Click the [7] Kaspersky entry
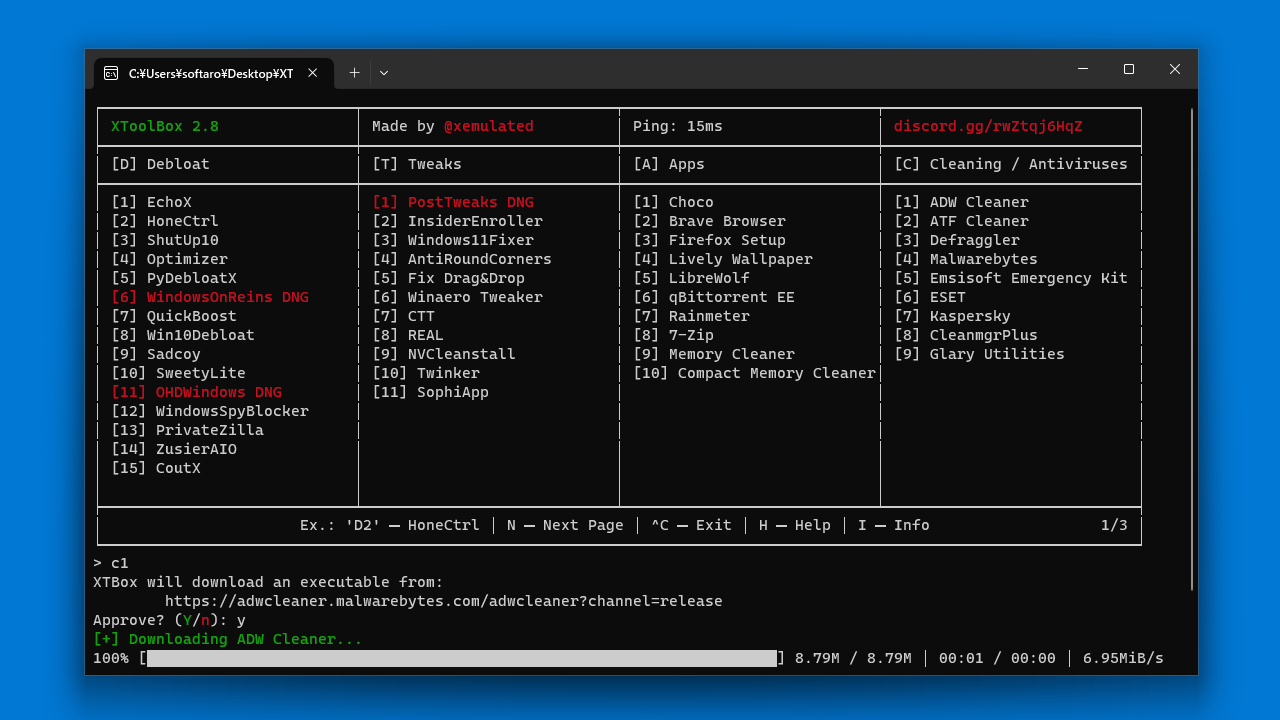The image size is (1280, 720). pos(953,316)
